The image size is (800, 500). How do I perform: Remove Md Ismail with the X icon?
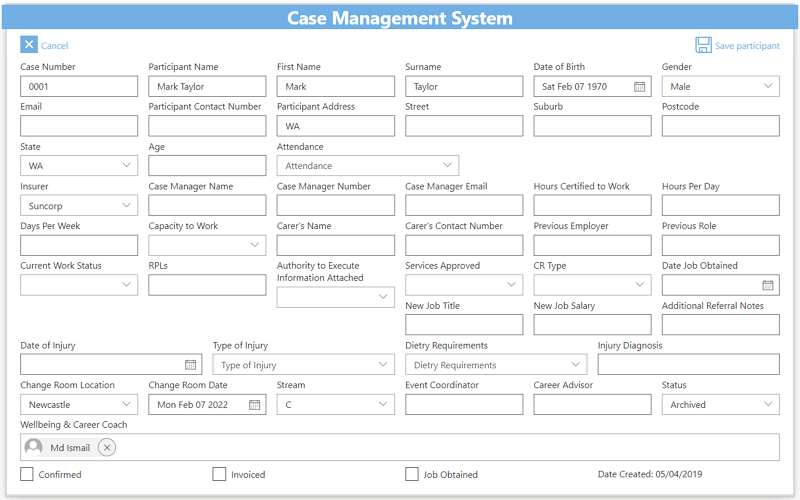(107, 447)
